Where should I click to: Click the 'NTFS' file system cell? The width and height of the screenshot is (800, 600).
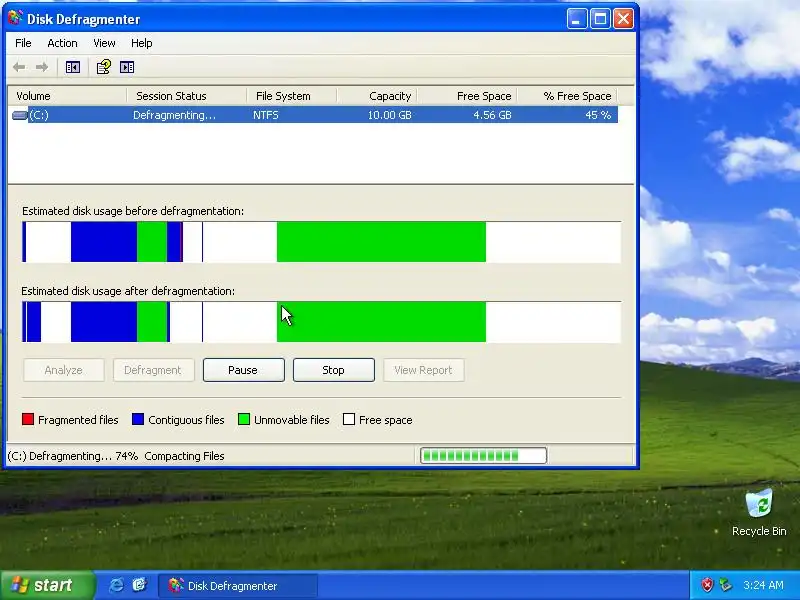(x=266, y=115)
